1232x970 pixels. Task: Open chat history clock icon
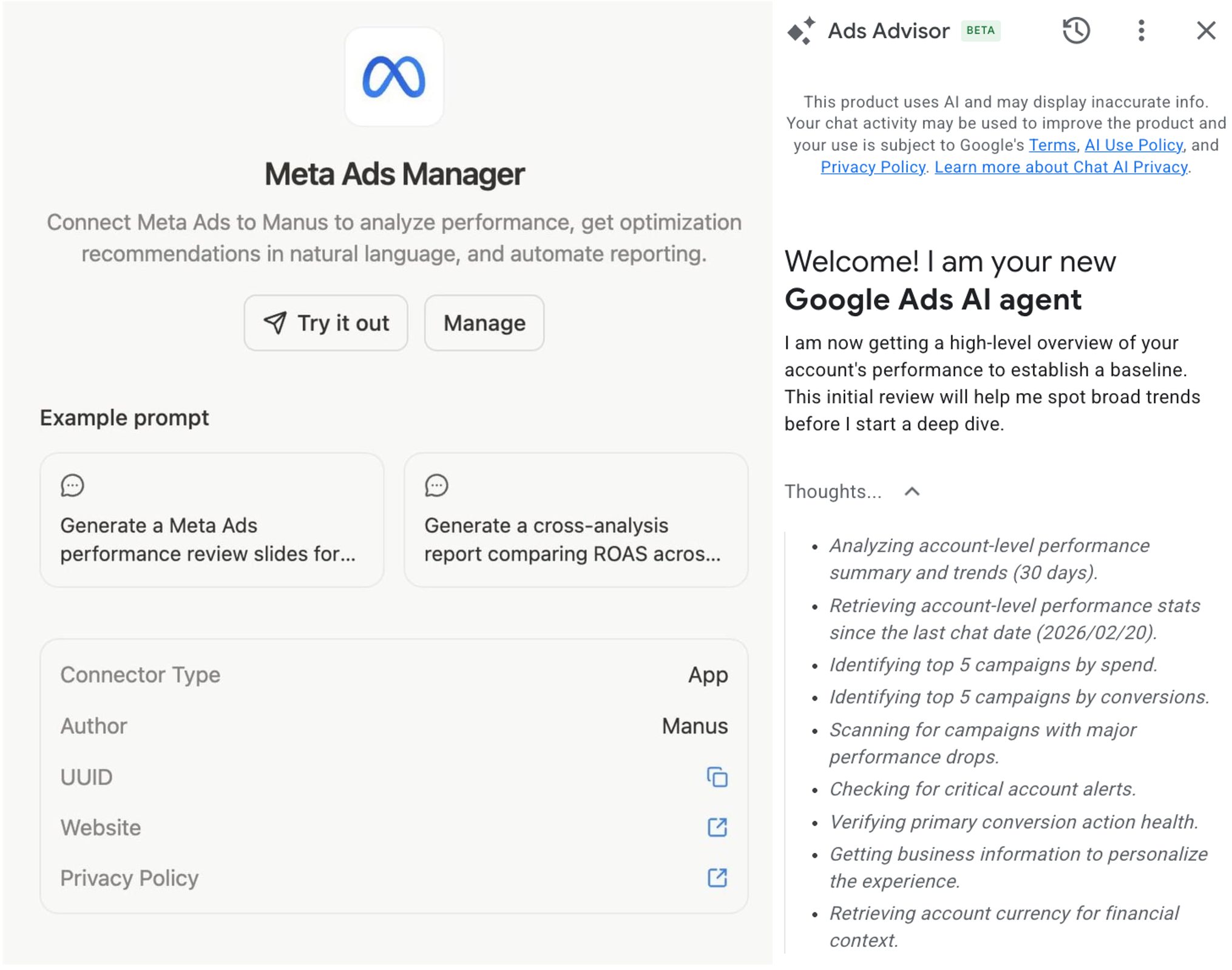coord(1076,30)
